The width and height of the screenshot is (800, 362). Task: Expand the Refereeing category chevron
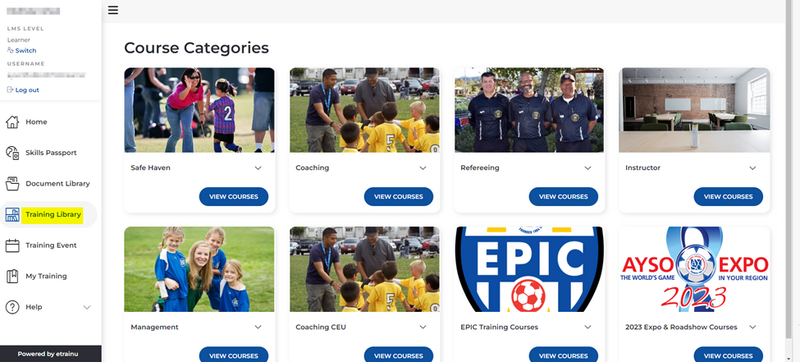click(588, 168)
